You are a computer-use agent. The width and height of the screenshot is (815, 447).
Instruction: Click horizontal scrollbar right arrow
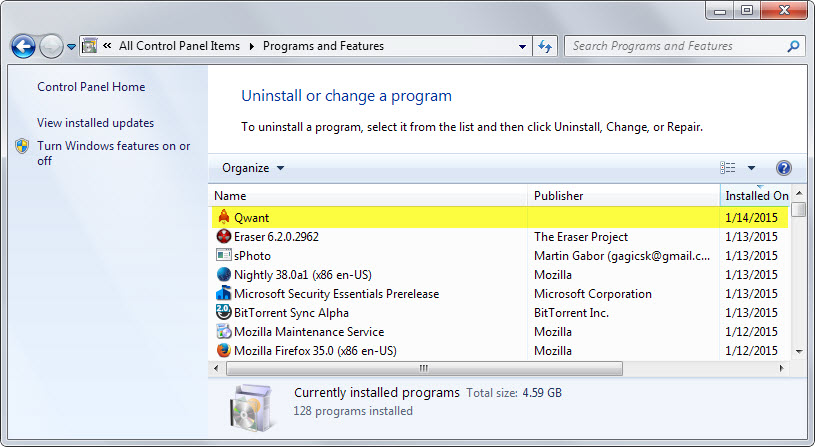[x=781, y=368]
